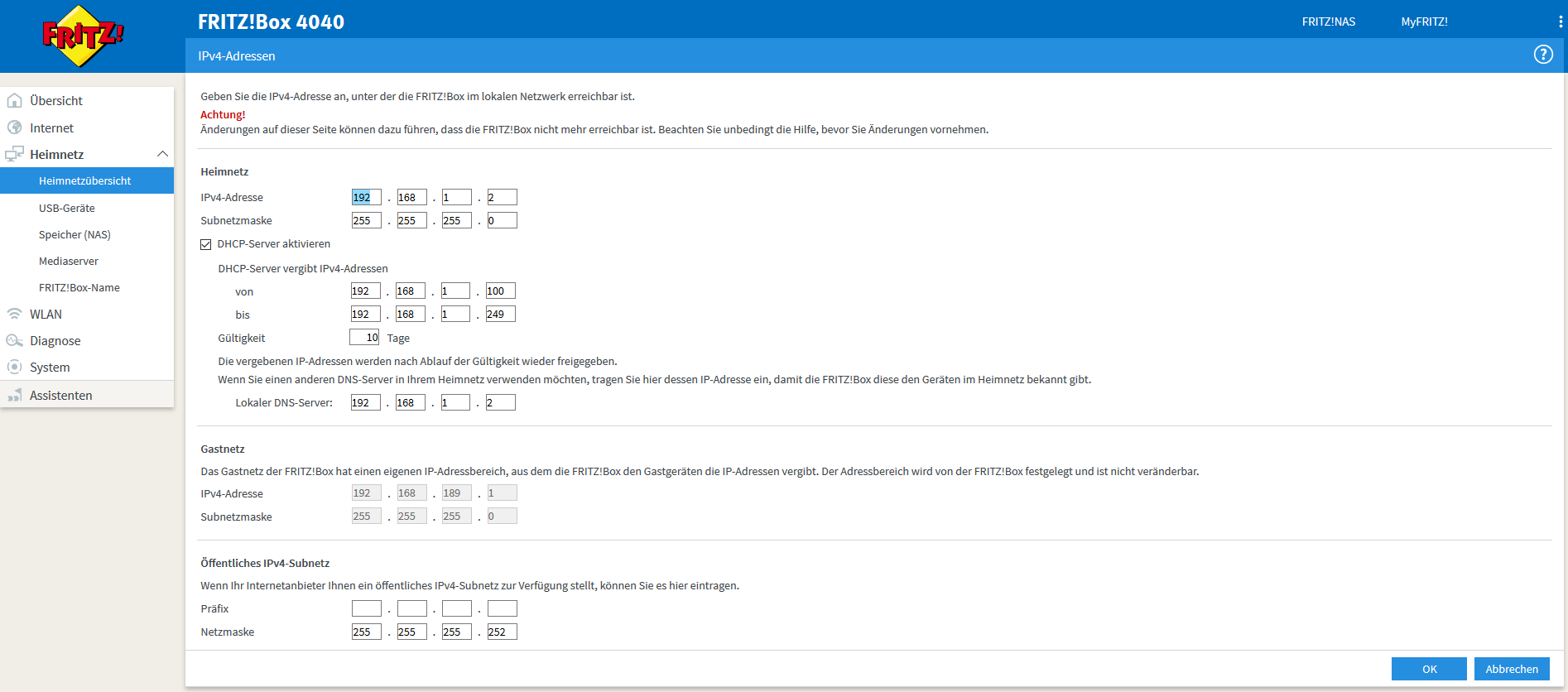Click the Übersicht home icon
1568x692 pixels.
[x=14, y=100]
